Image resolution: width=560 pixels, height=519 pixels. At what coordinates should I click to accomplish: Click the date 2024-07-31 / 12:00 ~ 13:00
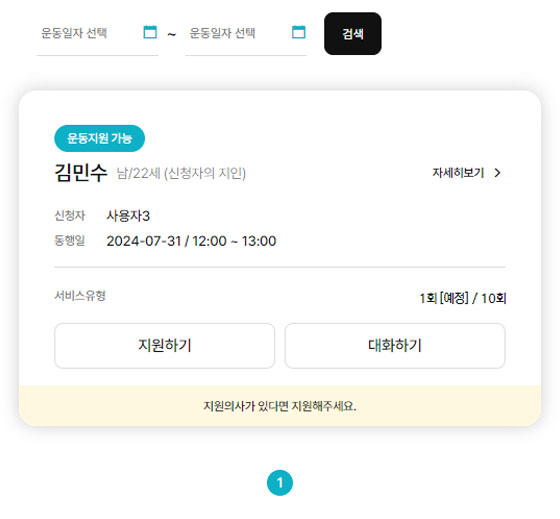[191, 241]
